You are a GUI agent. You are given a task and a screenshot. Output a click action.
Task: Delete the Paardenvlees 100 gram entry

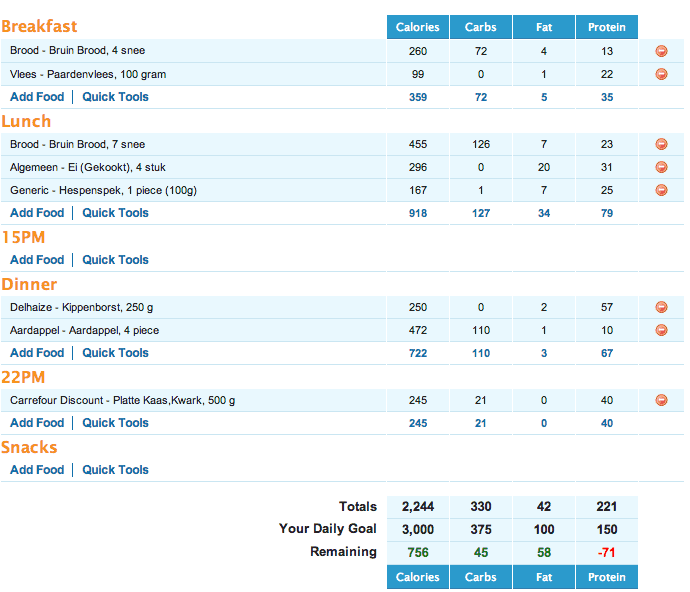pos(661,74)
